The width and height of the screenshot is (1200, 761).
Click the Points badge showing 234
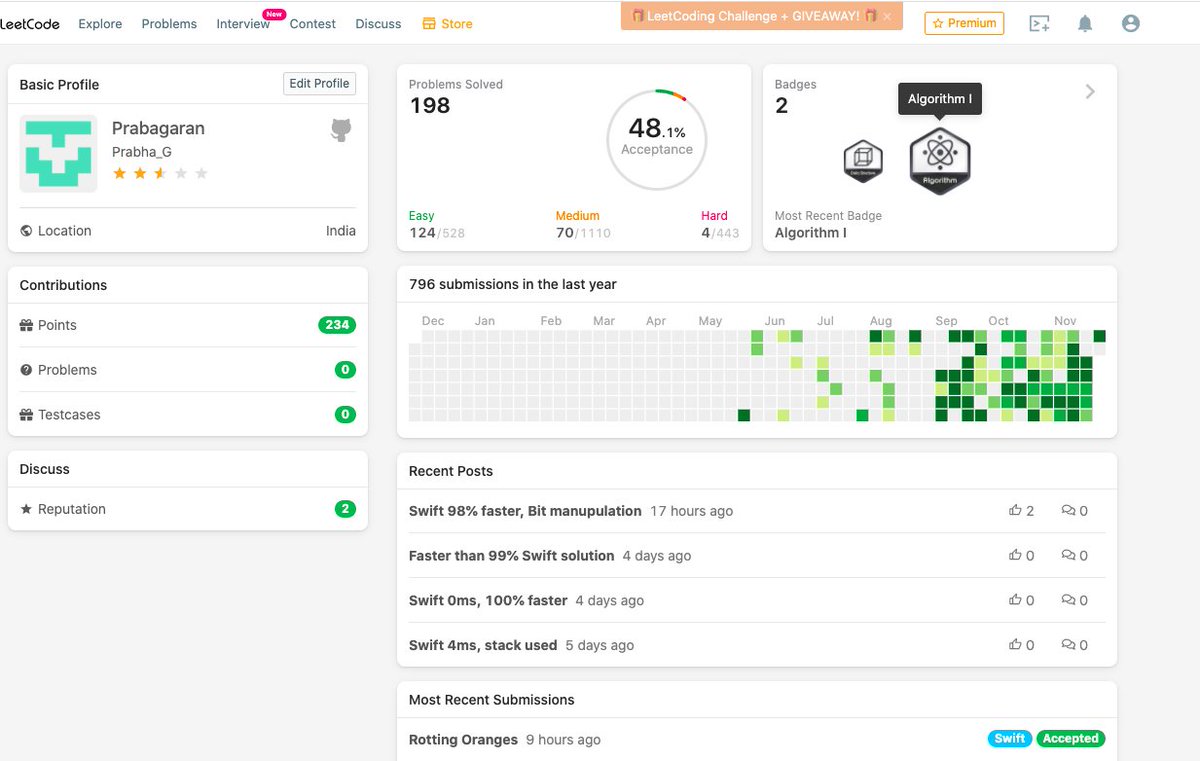point(337,325)
